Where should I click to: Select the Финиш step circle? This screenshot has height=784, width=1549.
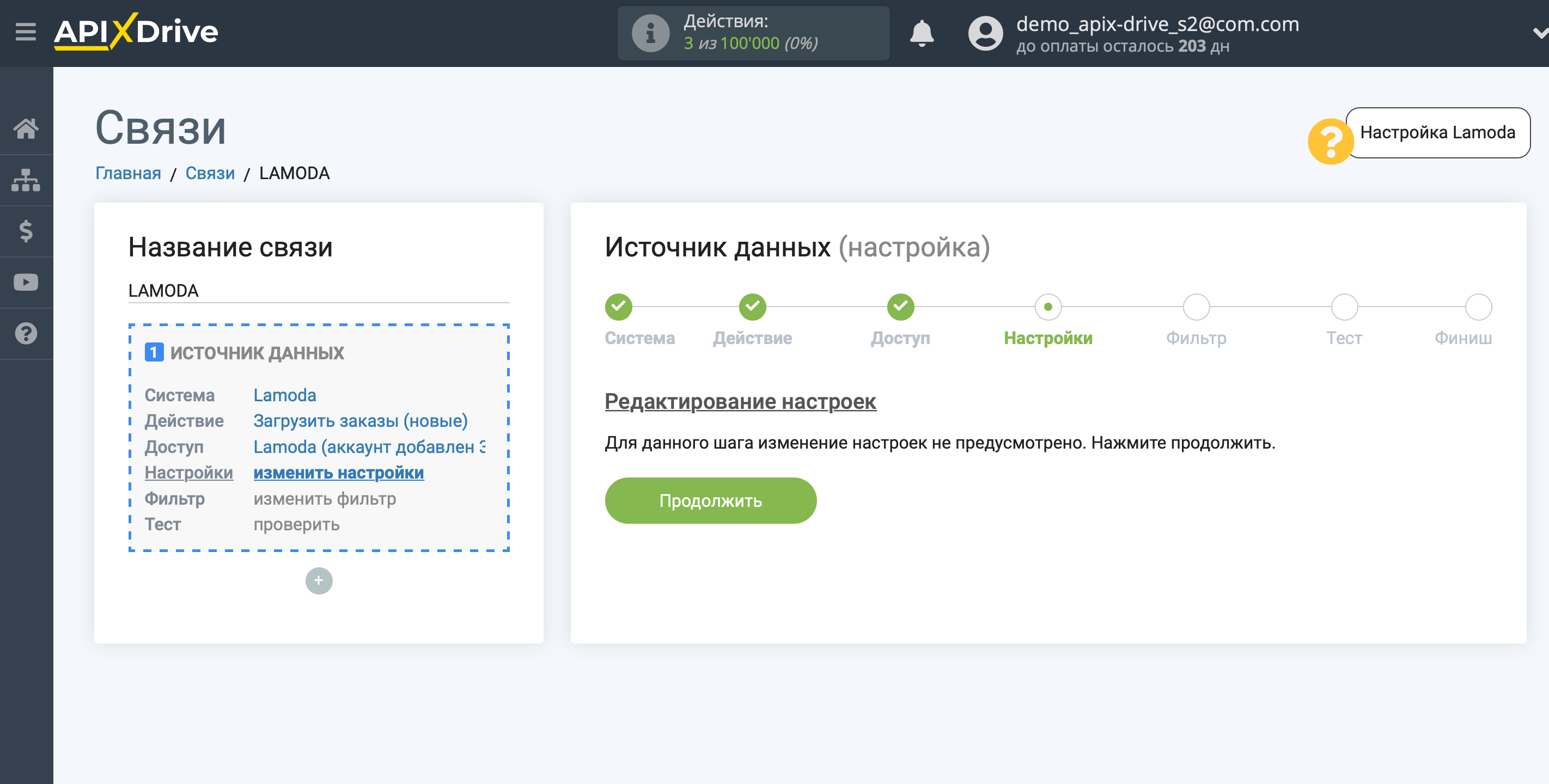[1478, 307]
